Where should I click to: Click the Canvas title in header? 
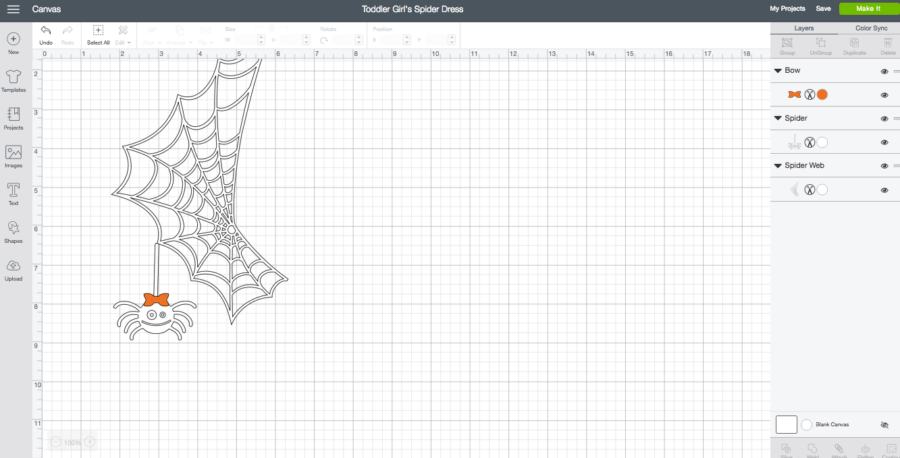(46, 9)
